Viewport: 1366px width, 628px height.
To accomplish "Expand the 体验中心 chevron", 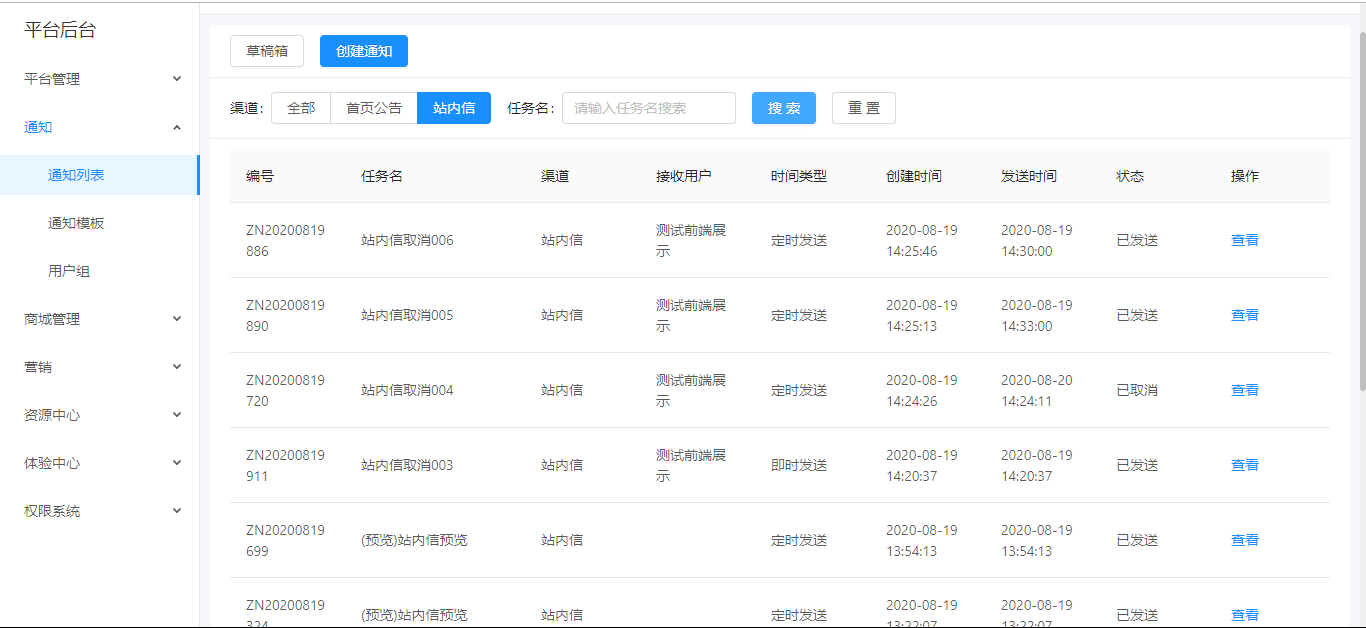I will (177, 463).
